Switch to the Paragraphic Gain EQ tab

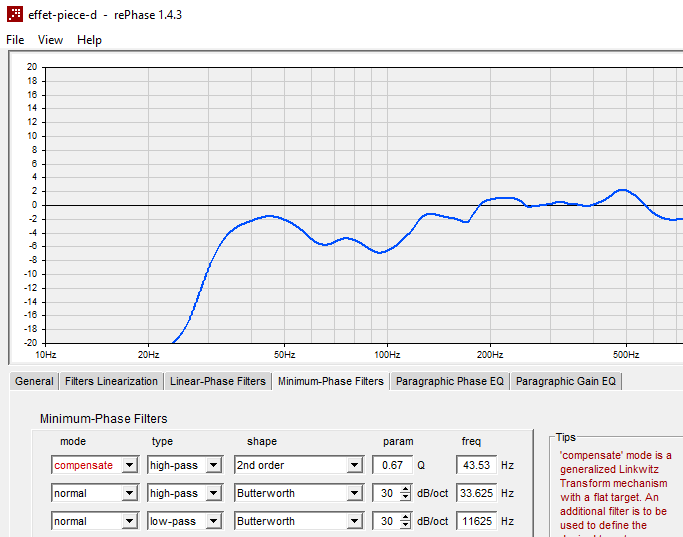(x=566, y=381)
